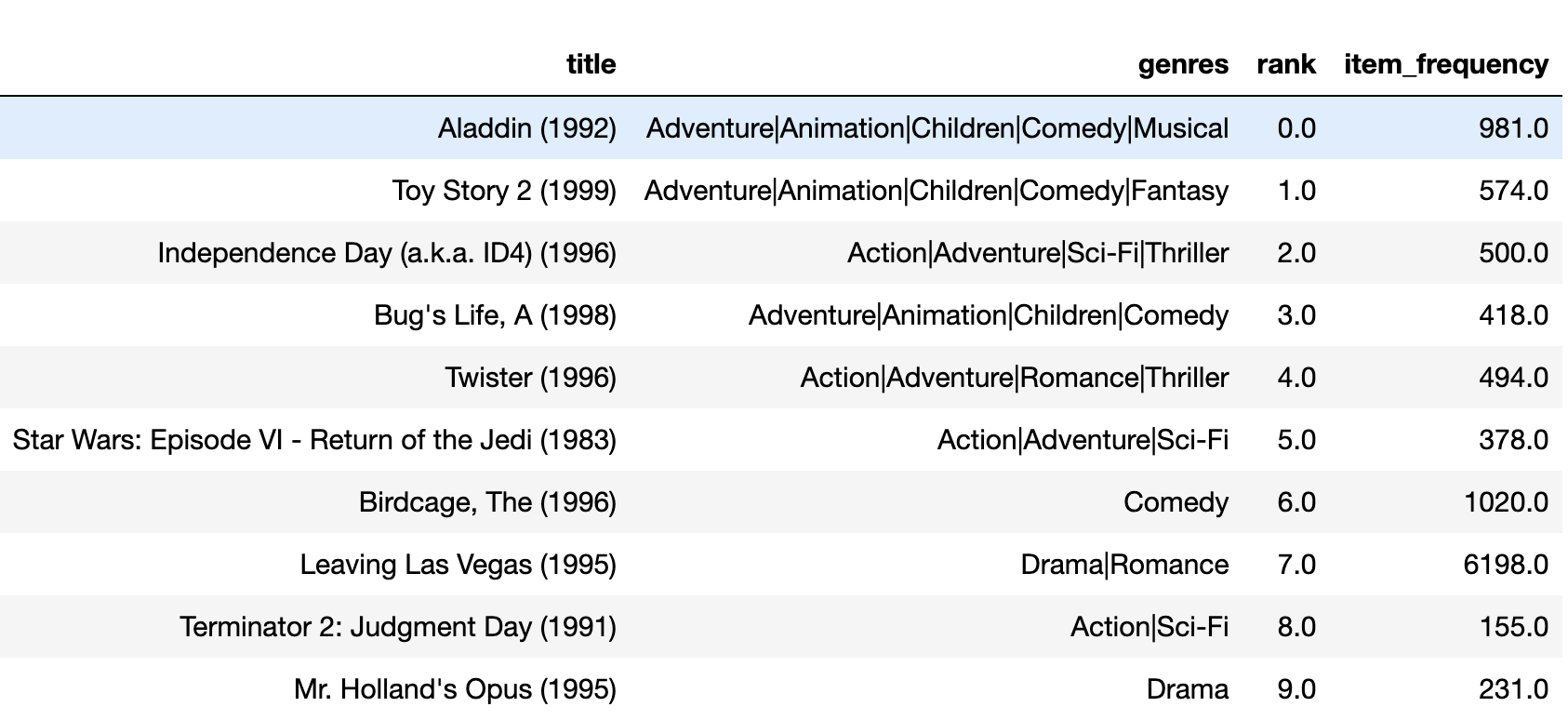Click Terminator 2: Judgment Day title

[x=398, y=627]
